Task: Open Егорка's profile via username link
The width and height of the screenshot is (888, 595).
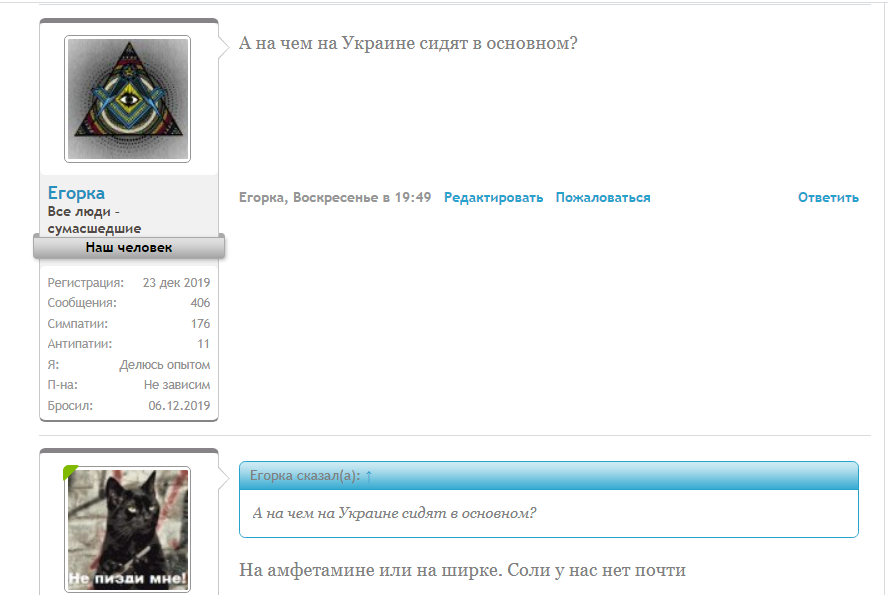Action: tap(78, 192)
